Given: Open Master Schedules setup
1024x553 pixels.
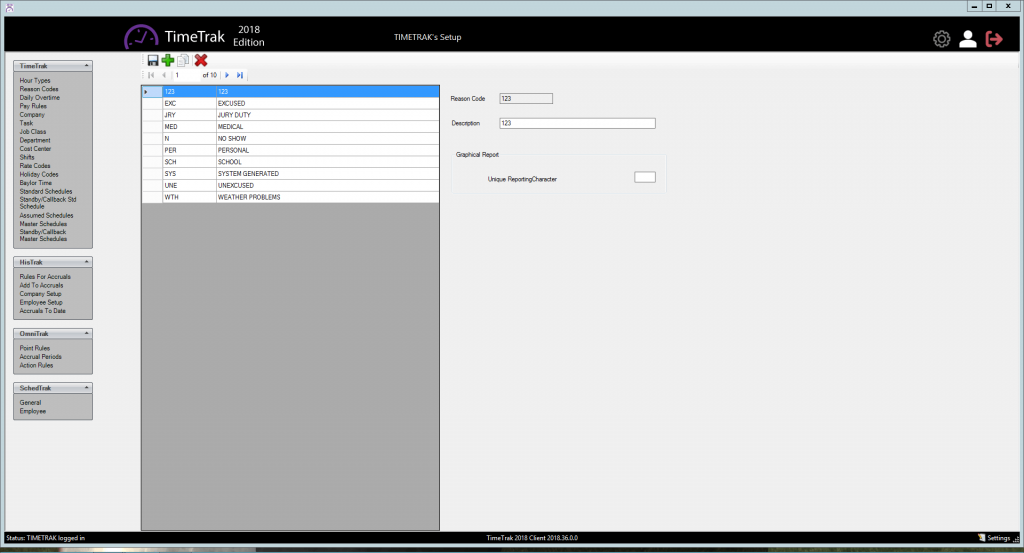Looking at the screenshot, I should click(43, 223).
